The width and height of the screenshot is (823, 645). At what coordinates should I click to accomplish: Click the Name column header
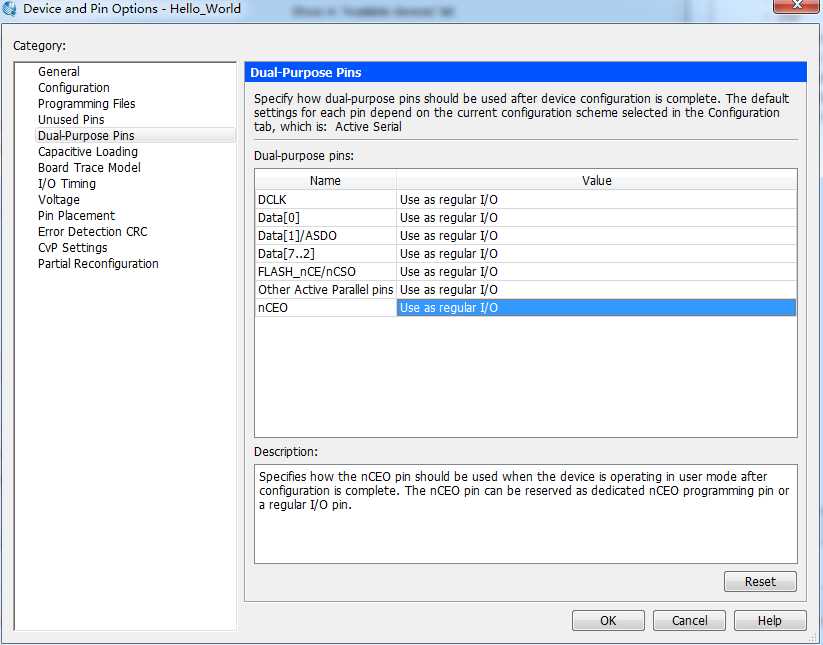[x=325, y=181]
